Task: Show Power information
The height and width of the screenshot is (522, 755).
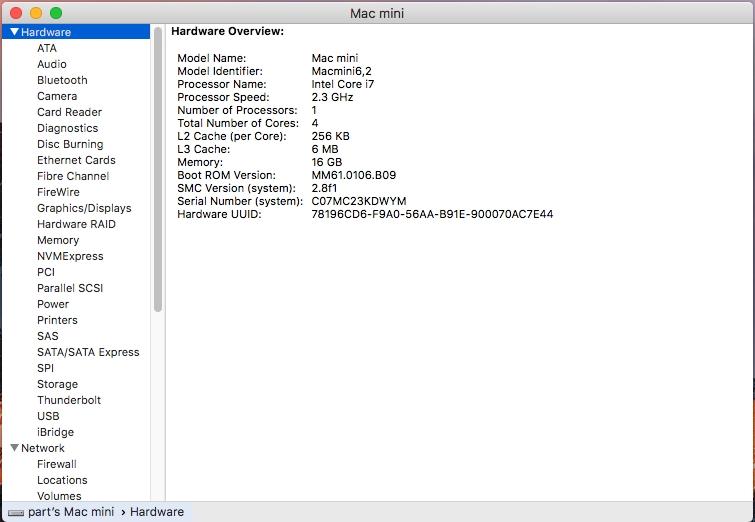Action: pyautogui.click(x=53, y=304)
